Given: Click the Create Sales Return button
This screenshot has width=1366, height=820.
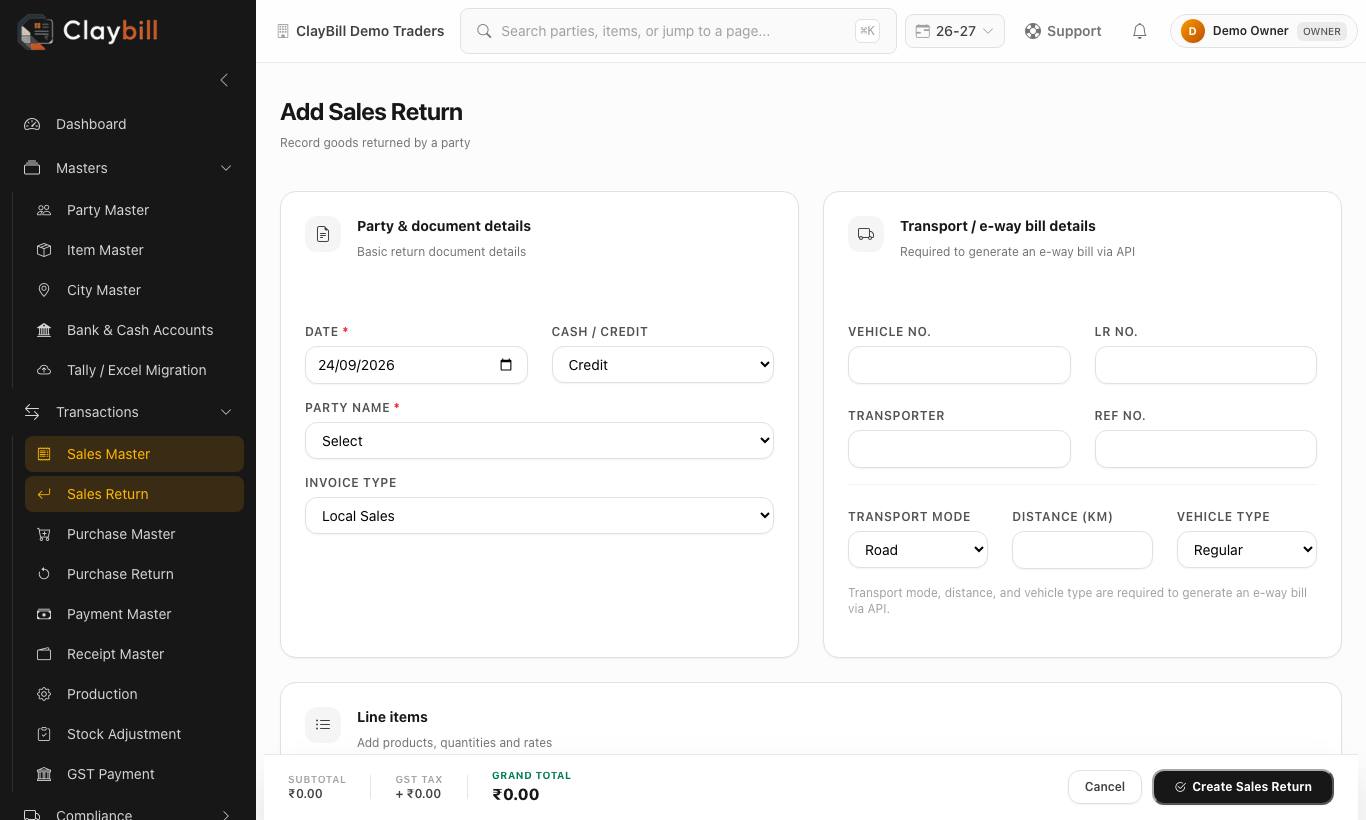Looking at the screenshot, I should coord(1243,787).
